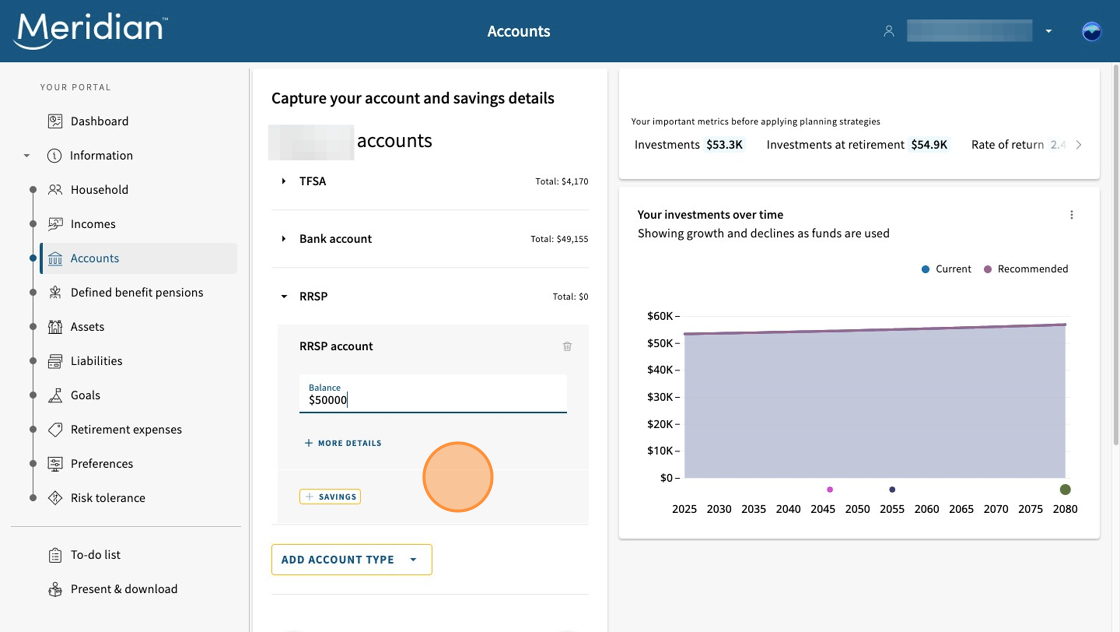Open the To-do list link
Screen dimensions: 1120x632
pos(96,555)
